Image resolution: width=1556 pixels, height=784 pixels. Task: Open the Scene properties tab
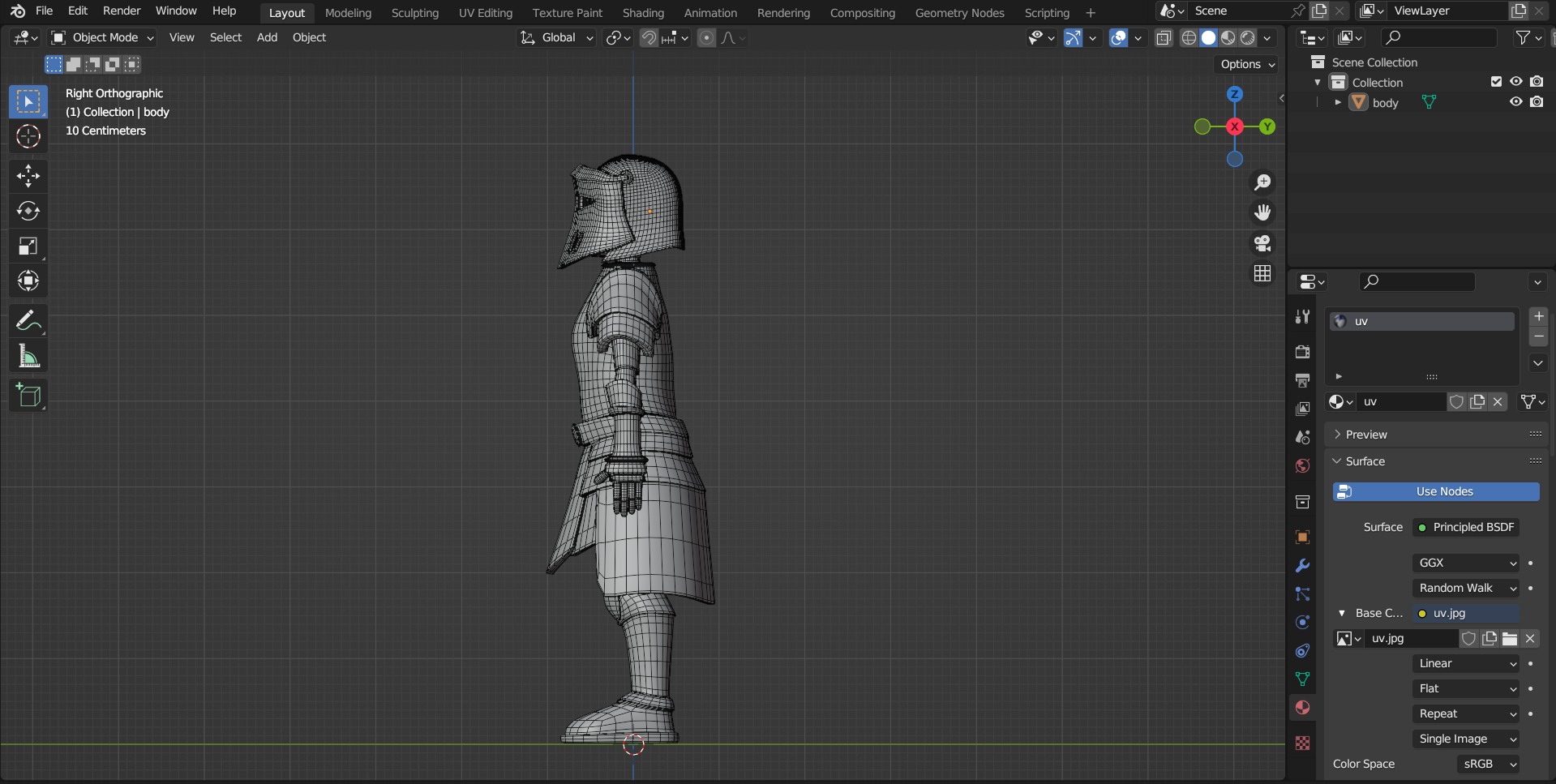1303,437
